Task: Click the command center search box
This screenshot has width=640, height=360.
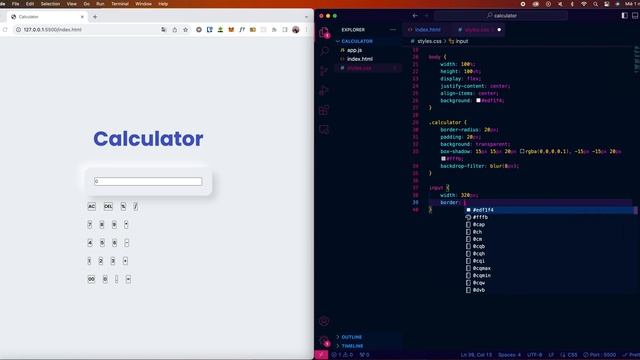Action: point(501,16)
